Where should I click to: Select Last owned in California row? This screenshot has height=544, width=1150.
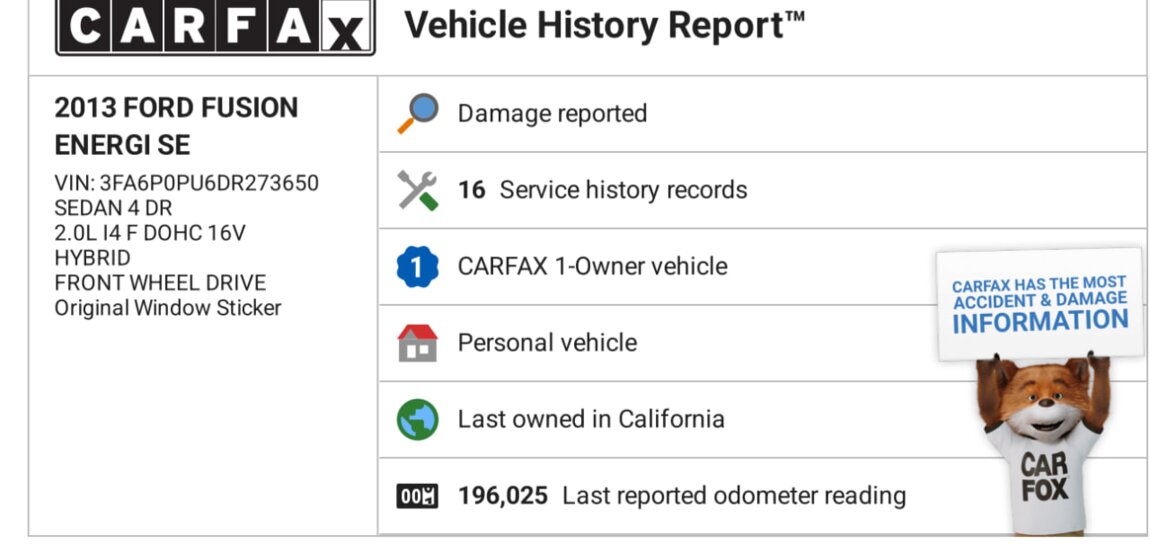coord(590,419)
